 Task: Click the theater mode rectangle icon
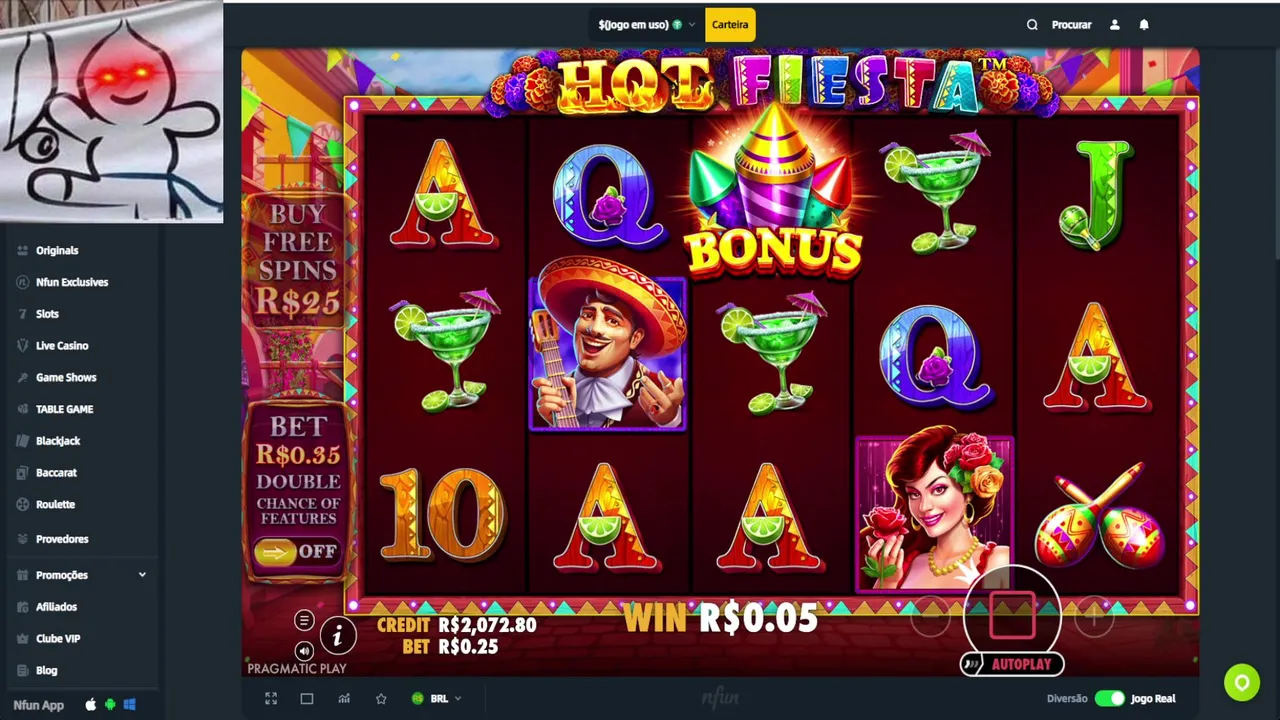(307, 699)
